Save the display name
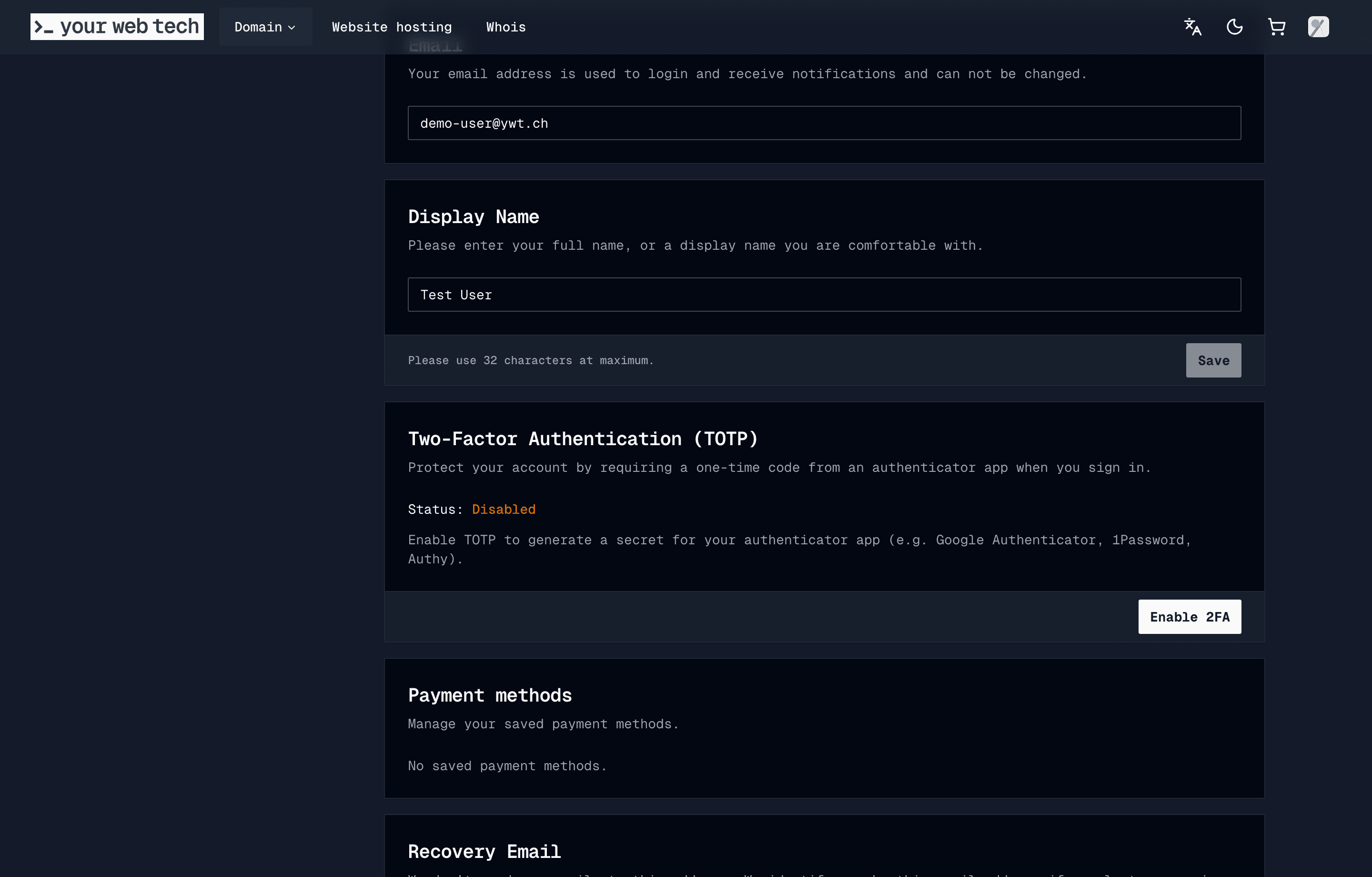Viewport: 1372px width, 877px height. (1214, 360)
